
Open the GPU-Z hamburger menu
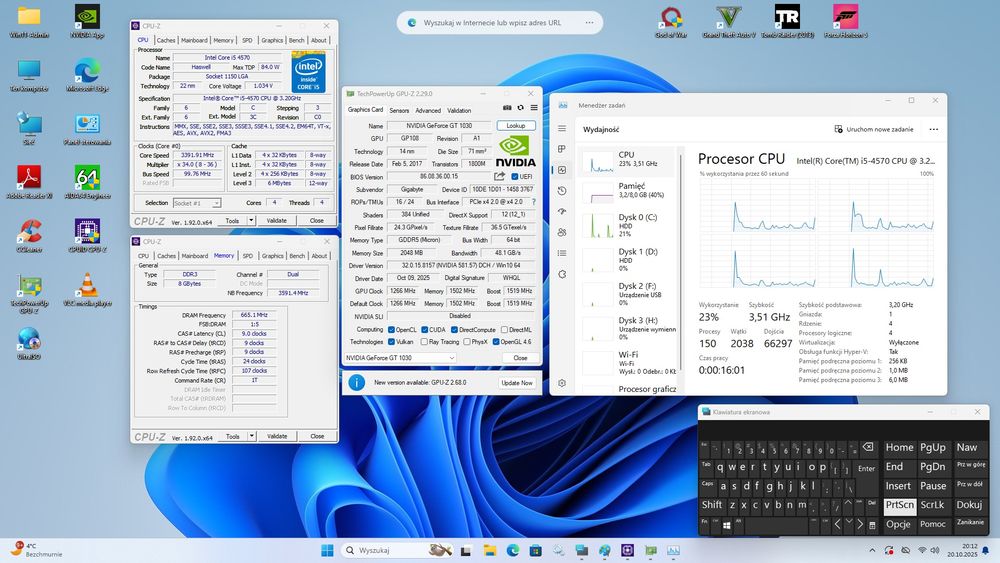pyautogui.click(x=533, y=110)
